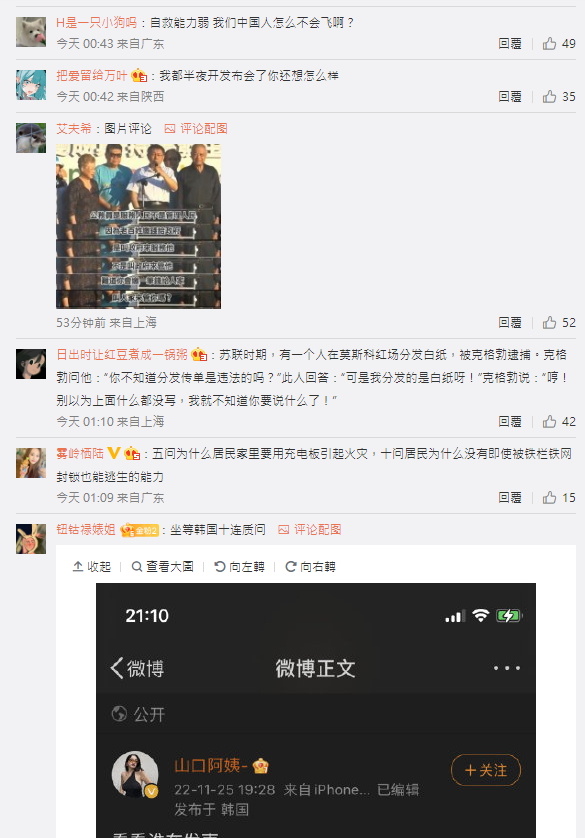The height and width of the screenshot is (838, 585).
Task: Rotate the image right with 向右转
Action: click(x=310, y=567)
